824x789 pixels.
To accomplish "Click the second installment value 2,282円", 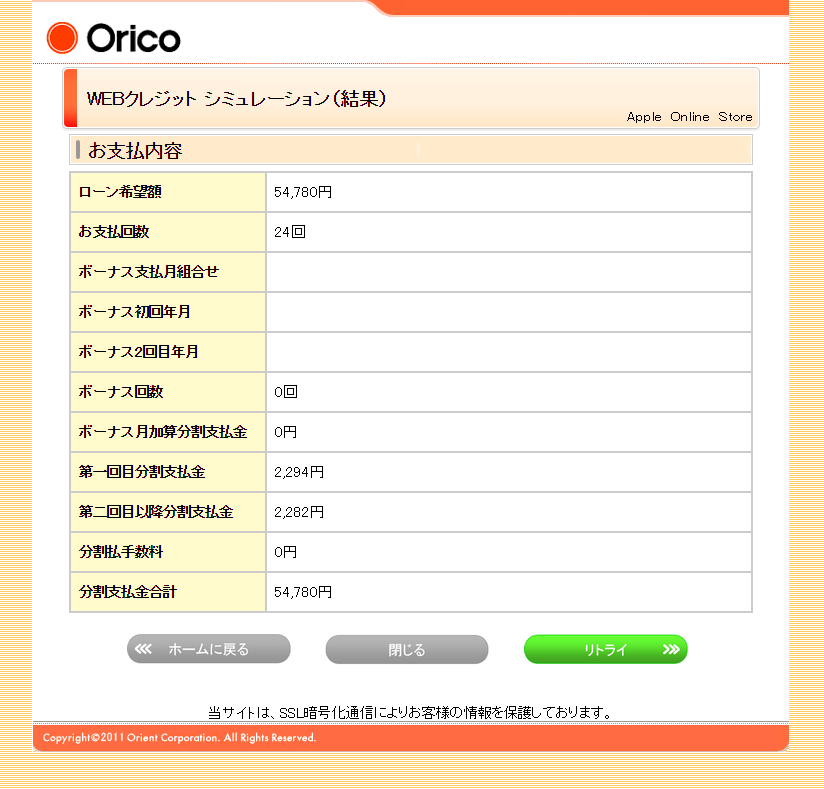I will click(299, 512).
